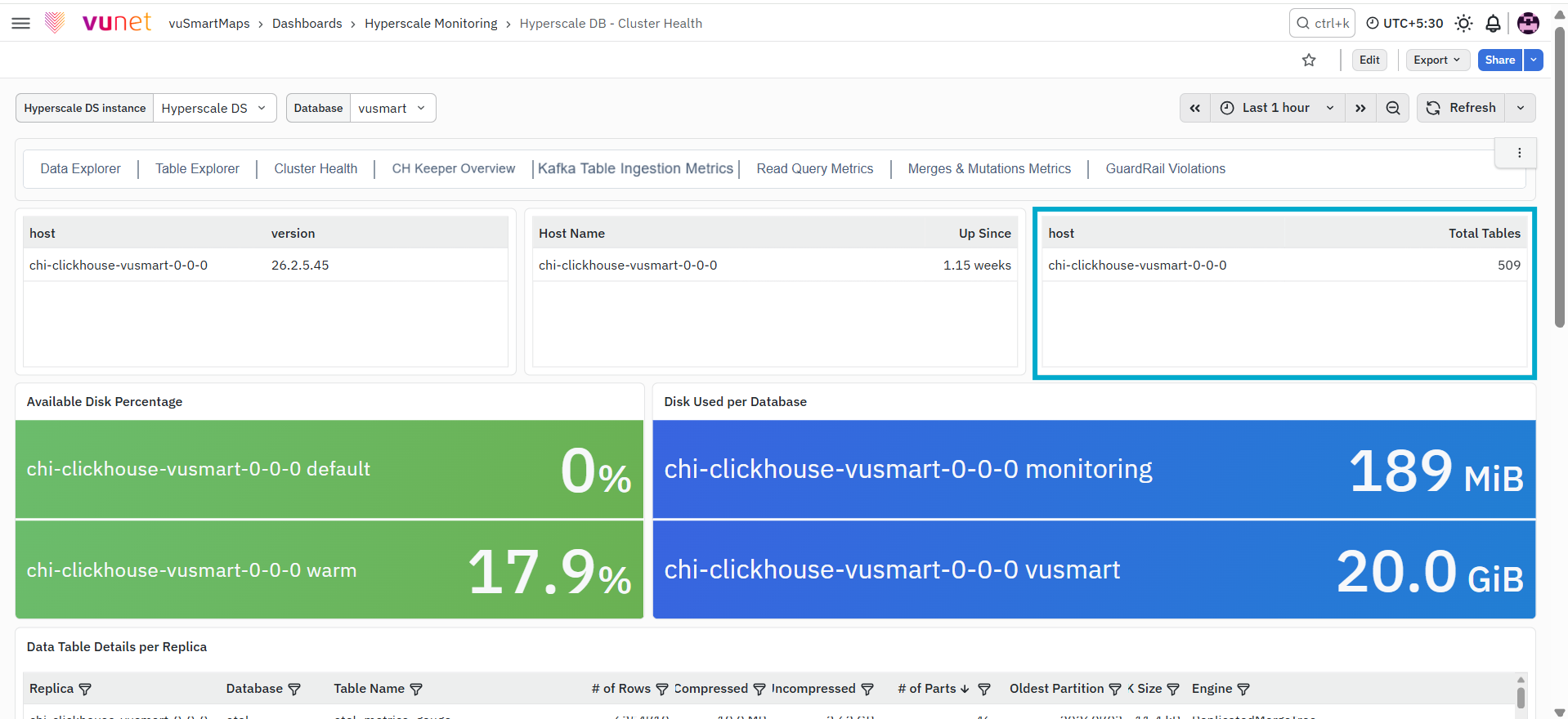Viewport: 1568px width, 719px height.
Task: Filter the Engine column
Action: coord(1243,689)
